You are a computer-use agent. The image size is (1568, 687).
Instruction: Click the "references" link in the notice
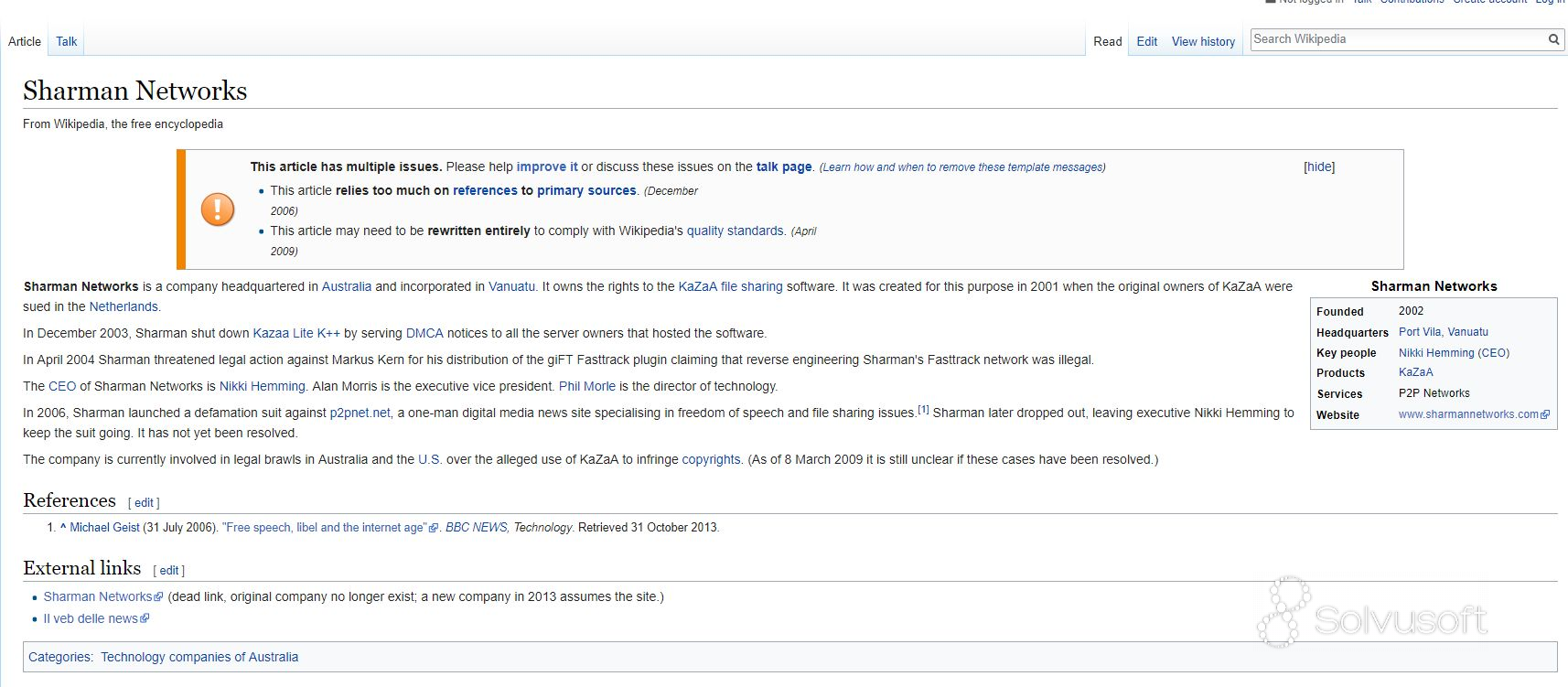pyautogui.click(x=485, y=190)
